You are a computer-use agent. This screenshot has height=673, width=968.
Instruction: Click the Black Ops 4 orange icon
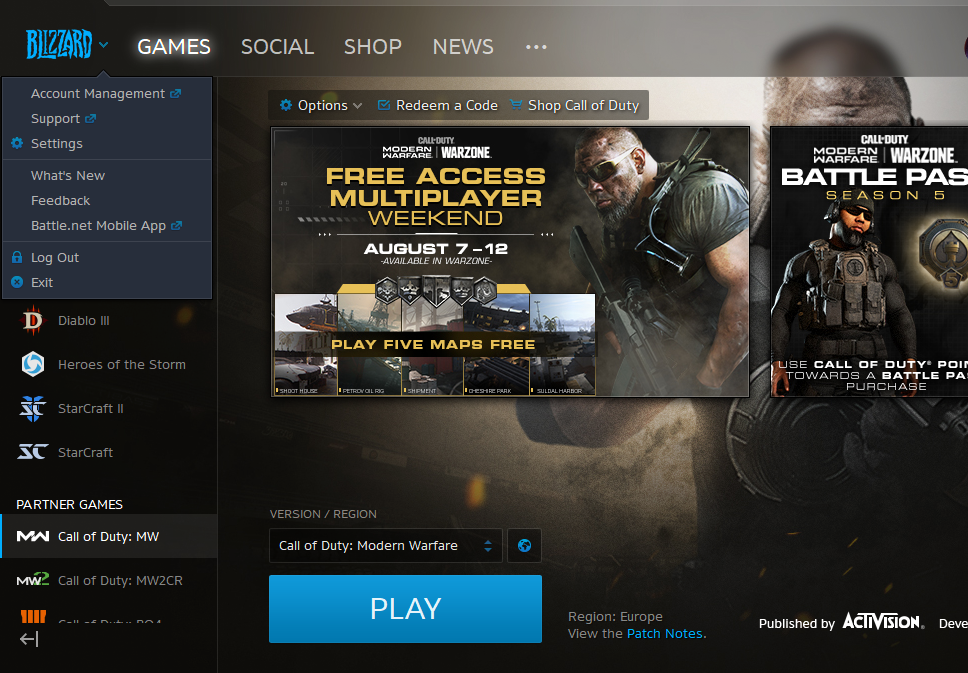pos(33,616)
